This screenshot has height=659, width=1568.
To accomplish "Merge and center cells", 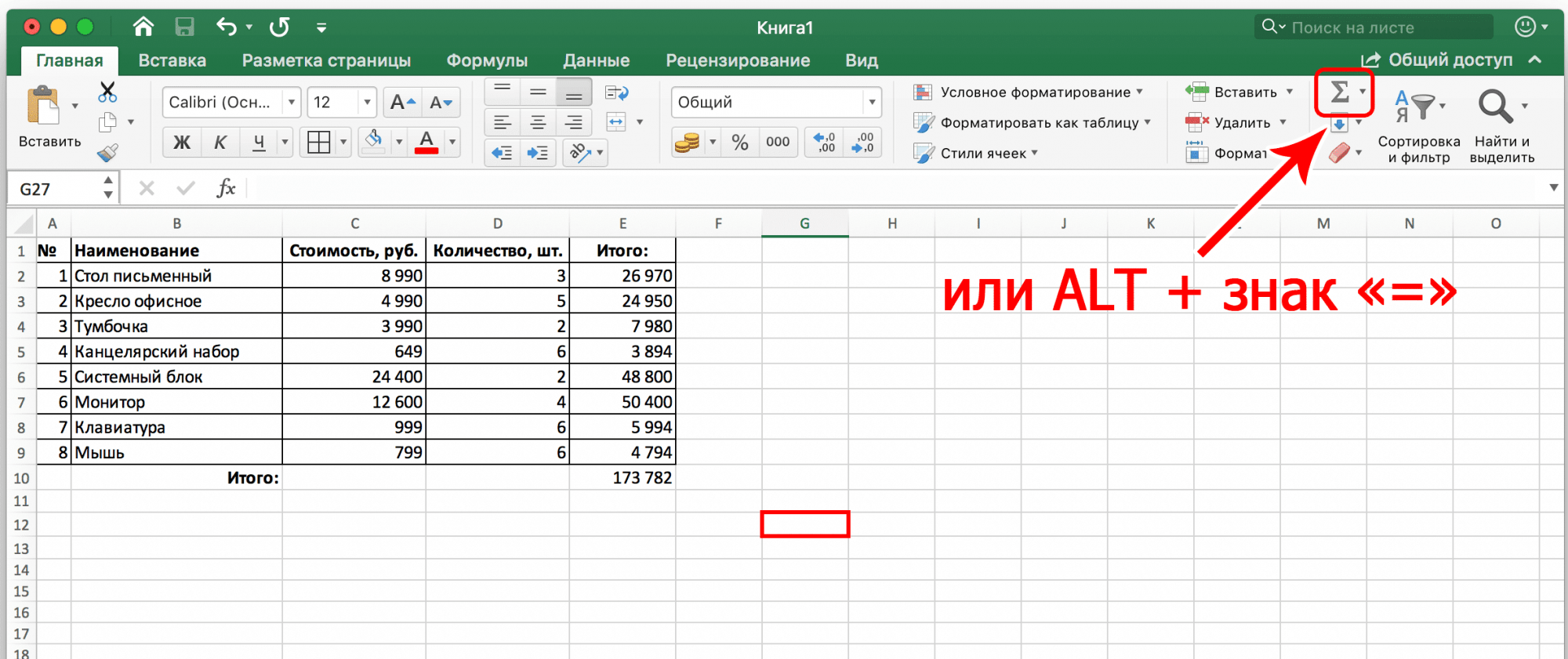I will click(617, 122).
